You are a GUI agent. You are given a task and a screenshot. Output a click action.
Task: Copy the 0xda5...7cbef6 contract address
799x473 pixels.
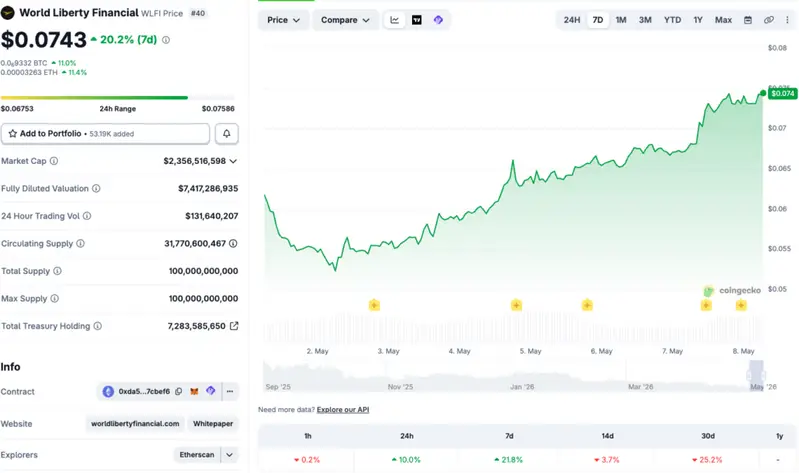178,391
